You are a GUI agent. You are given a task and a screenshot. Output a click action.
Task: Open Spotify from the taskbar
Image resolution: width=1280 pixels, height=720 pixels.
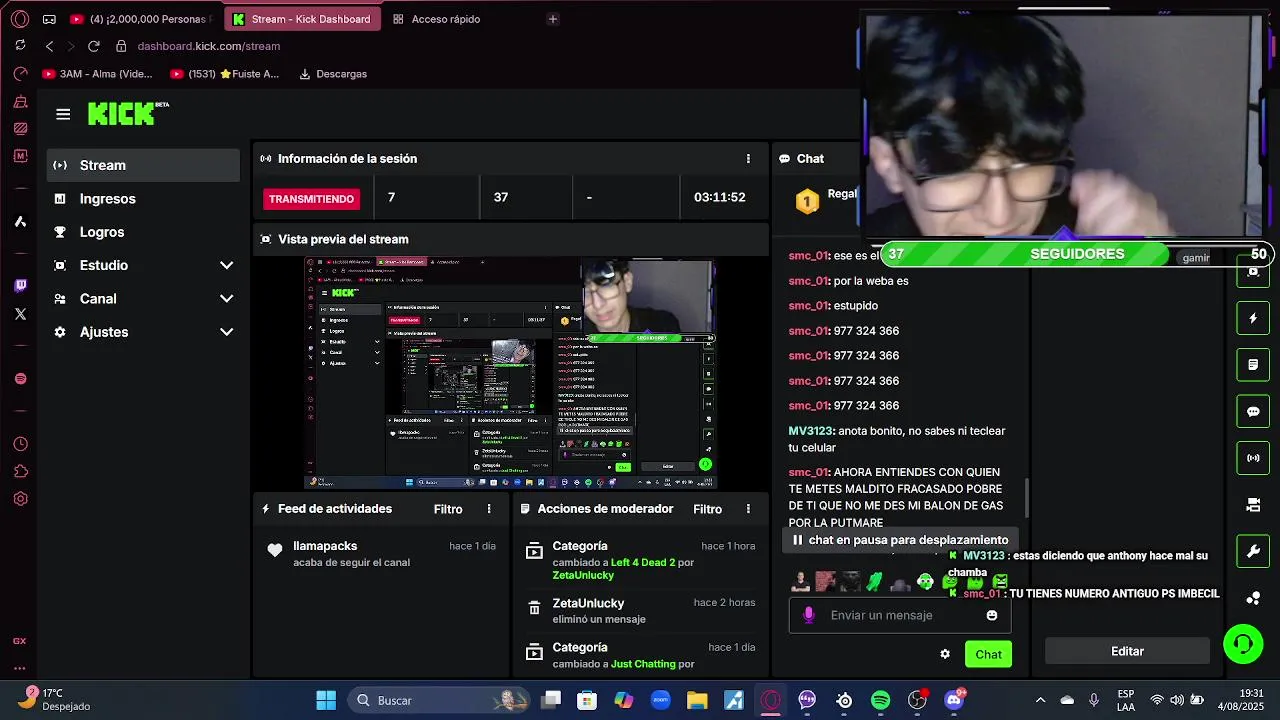(x=880, y=700)
